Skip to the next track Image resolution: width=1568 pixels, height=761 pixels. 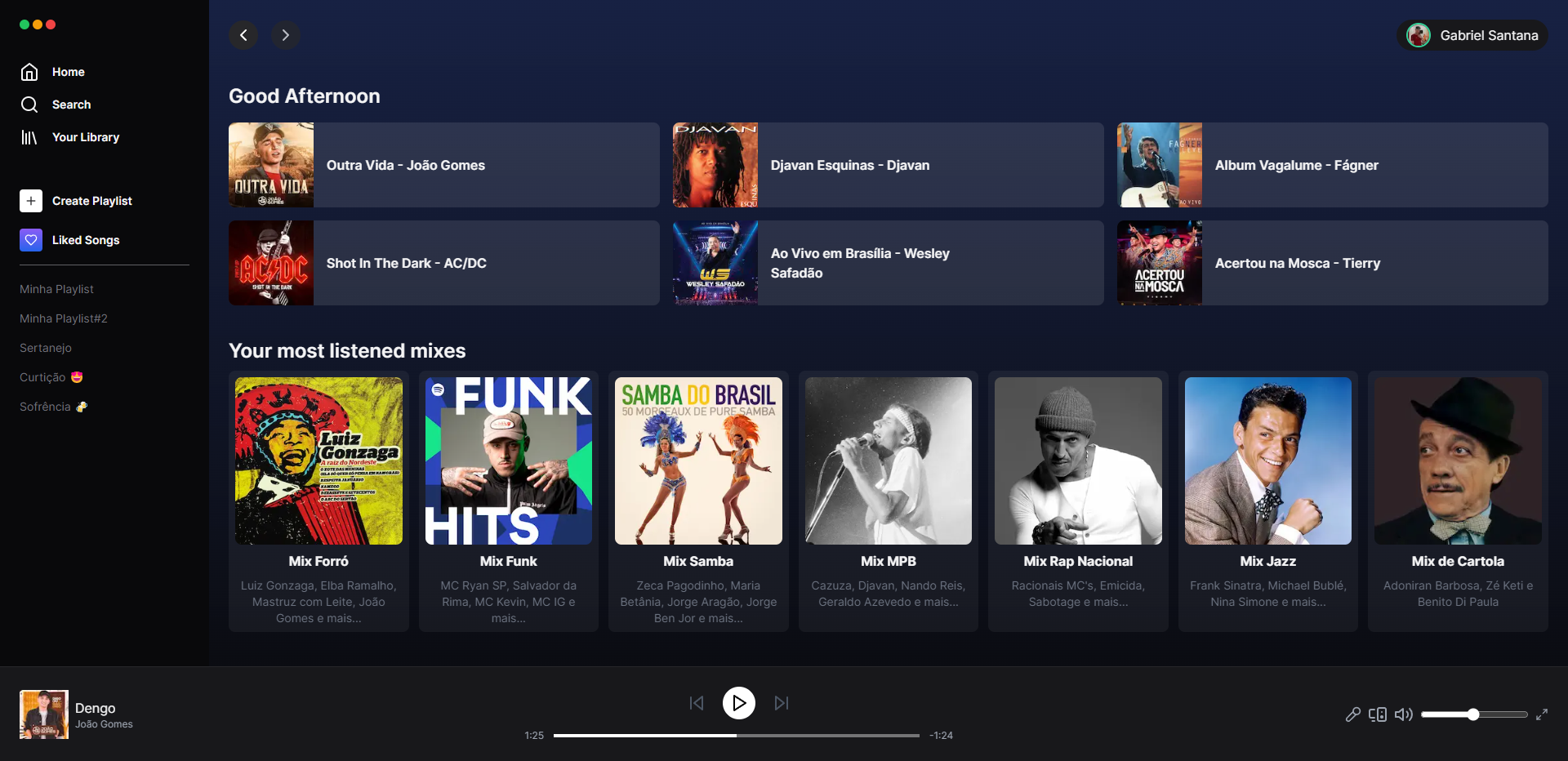pyautogui.click(x=781, y=703)
